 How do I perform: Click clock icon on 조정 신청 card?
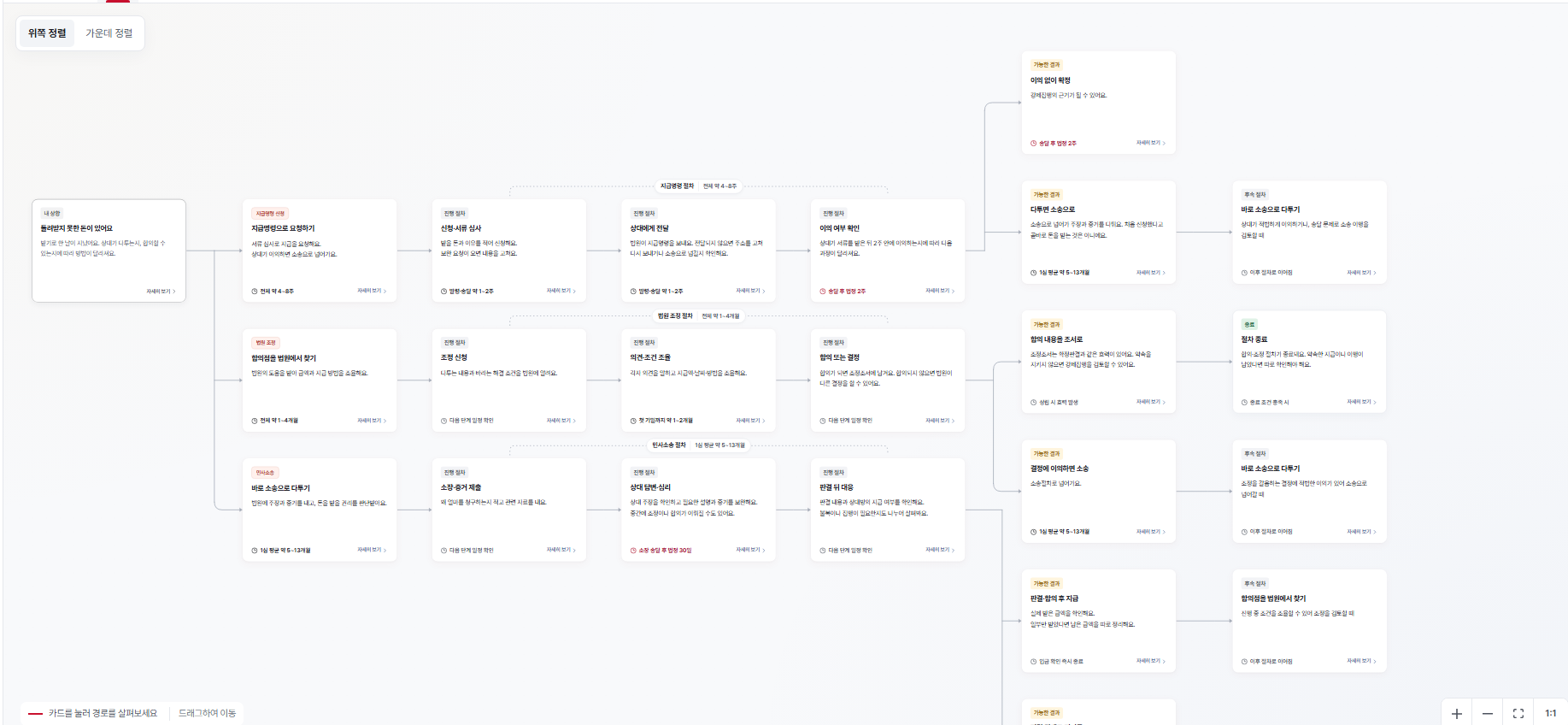[x=443, y=421]
